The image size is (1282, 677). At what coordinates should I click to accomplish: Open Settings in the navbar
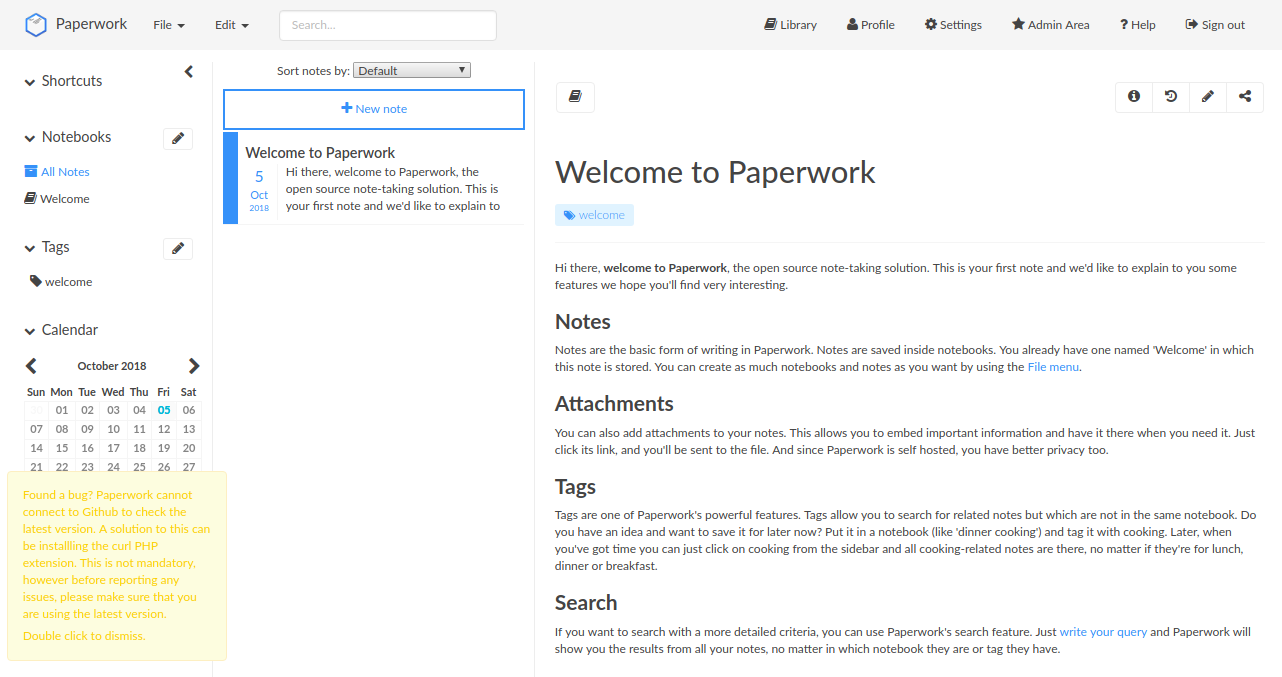[x=953, y=25]
